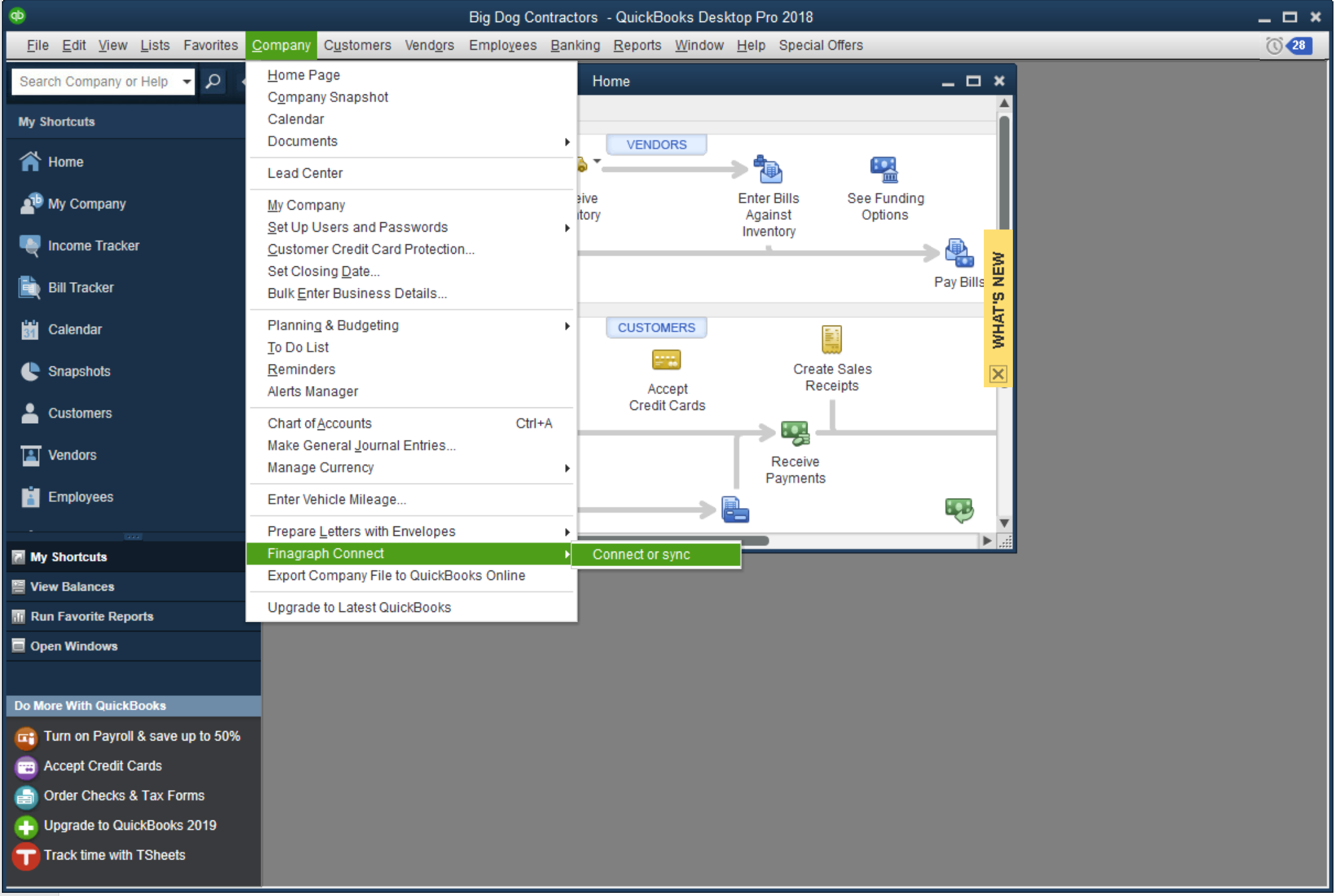Viewport: 1336px width, 896px height.
Task: Click the search magnifier icon
Action: point(213,81)
